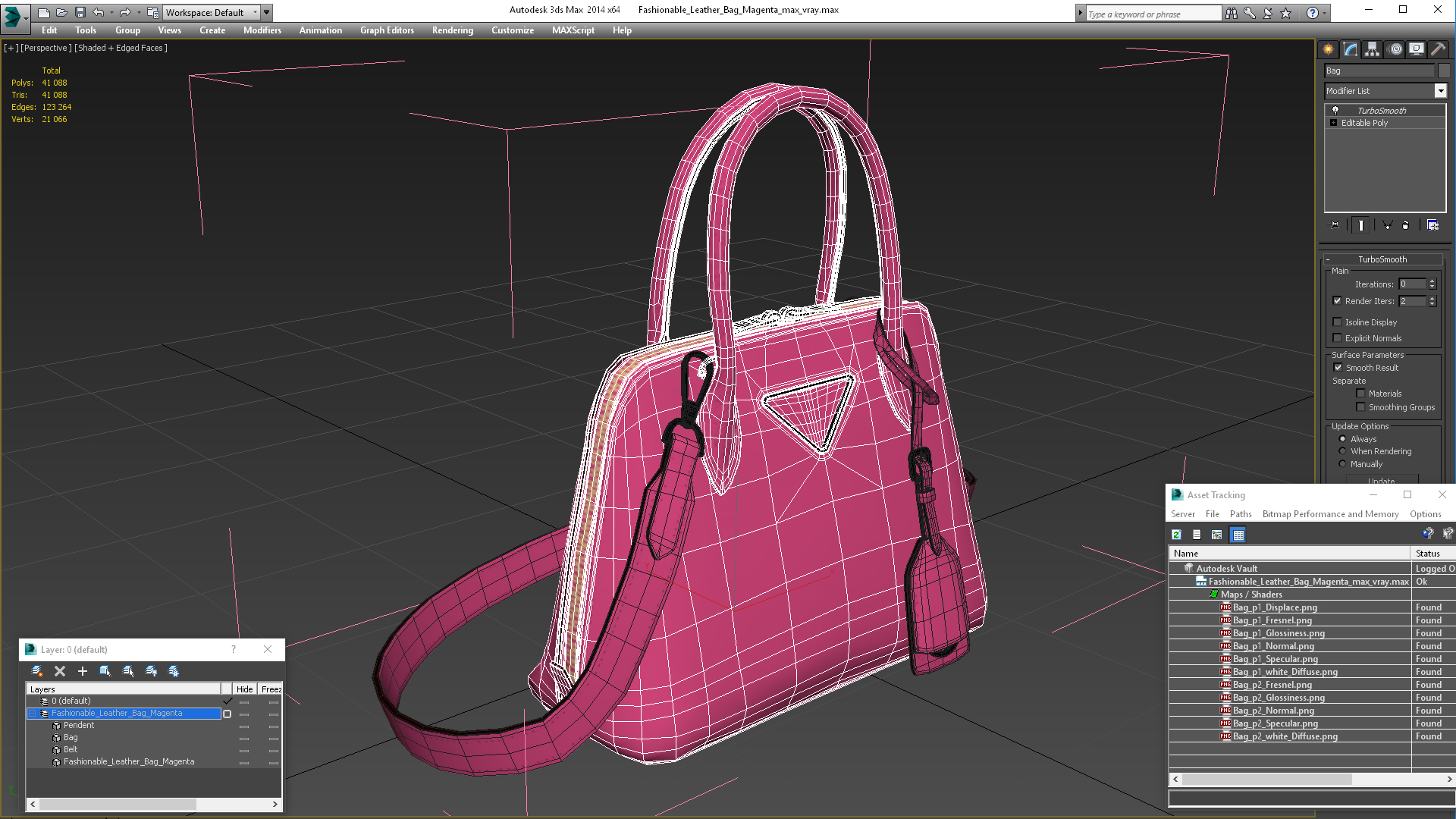The height and width of the screenshot is (819, 1456).
Task: Enable the Isoline Display checkbox
Action: tap(1338, 322)
